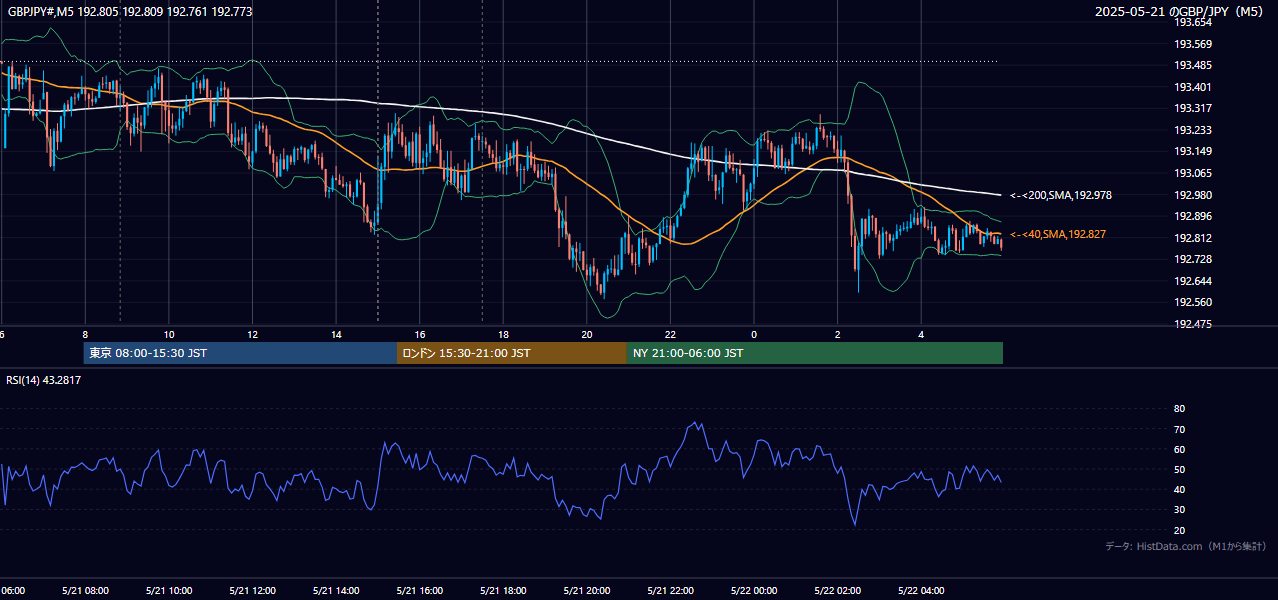1278x600 pixels.
Task: Click price axis value 192.896
Action: (x=1192, y=216)
